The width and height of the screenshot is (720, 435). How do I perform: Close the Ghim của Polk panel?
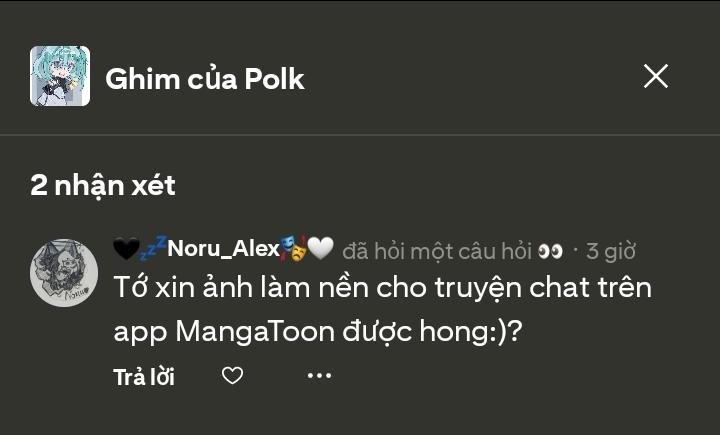coord(656,76)
